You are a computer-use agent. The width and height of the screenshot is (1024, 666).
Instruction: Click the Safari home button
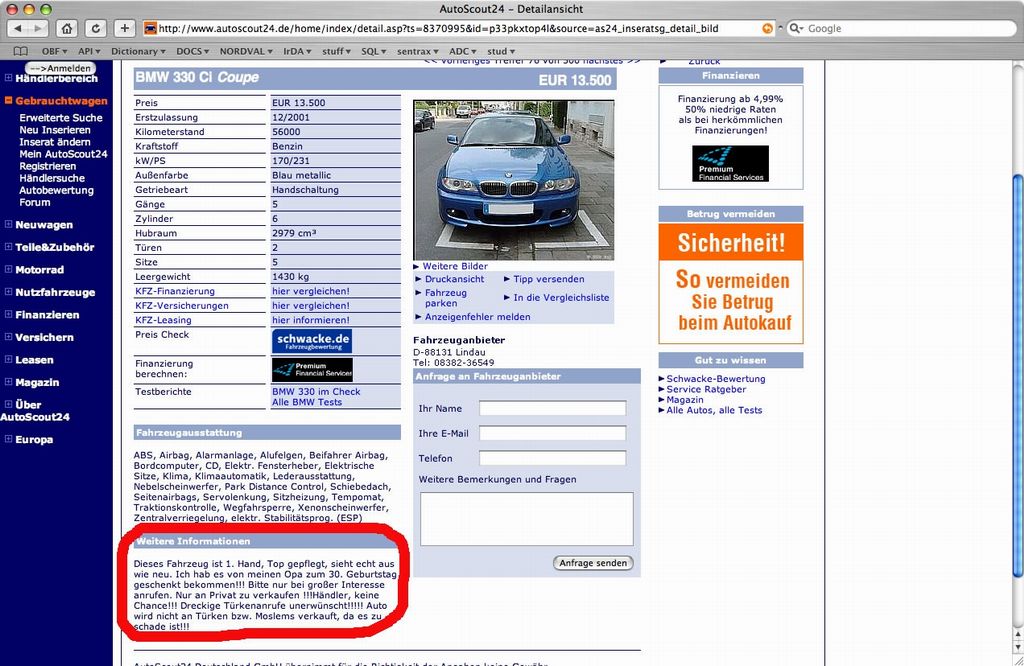click(x=67, y=28)
